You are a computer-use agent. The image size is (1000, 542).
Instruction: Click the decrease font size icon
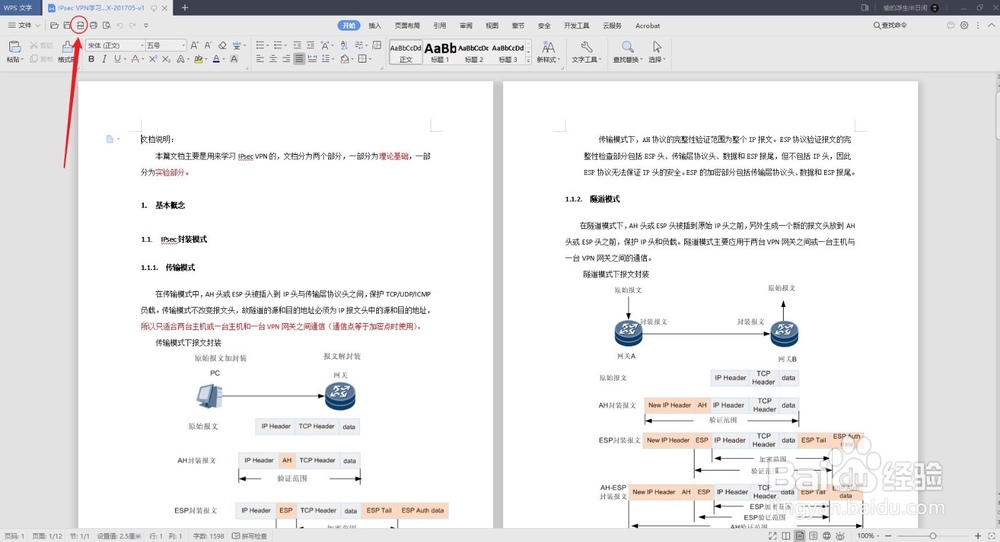208,45
